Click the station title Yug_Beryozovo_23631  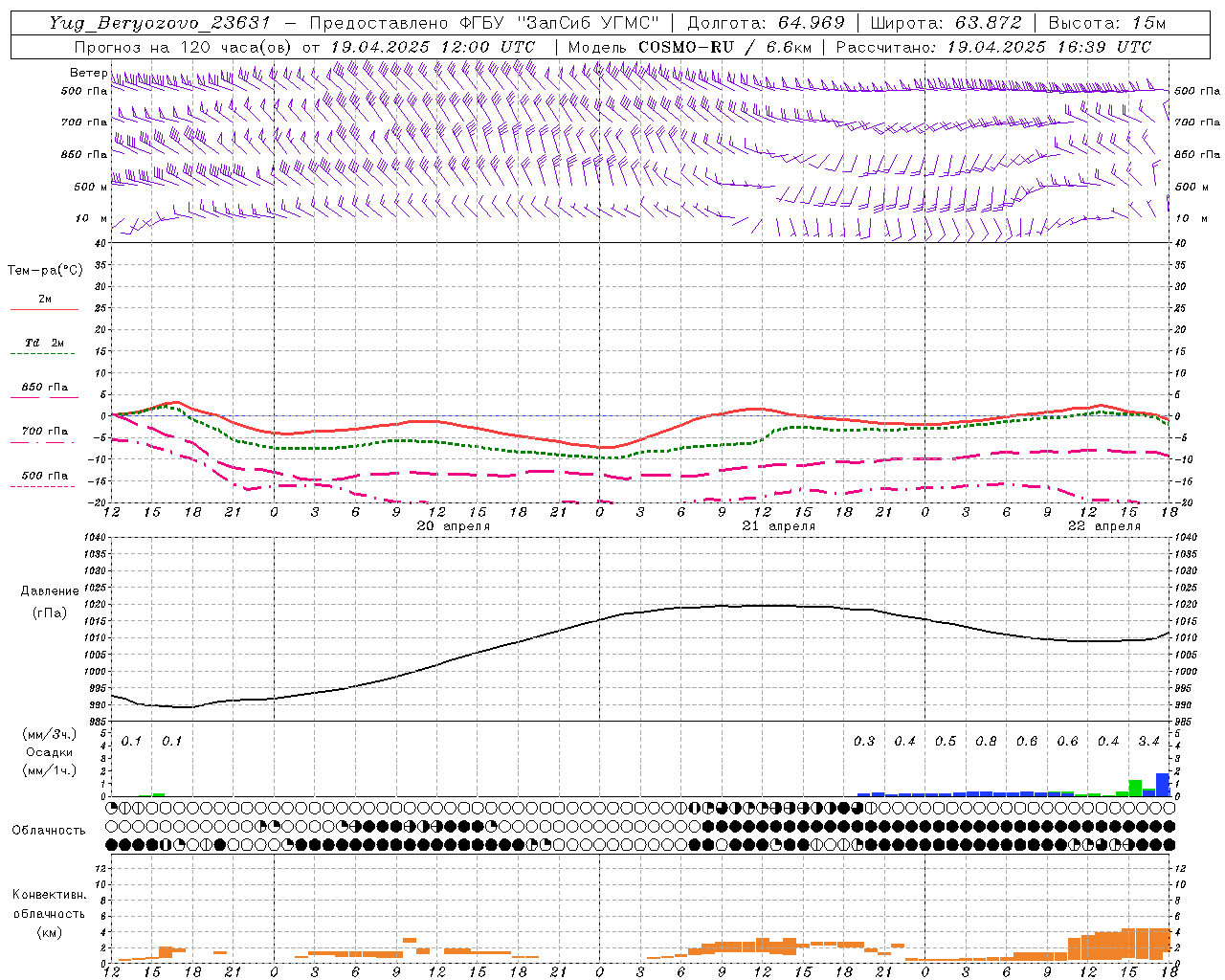[160, 23]
